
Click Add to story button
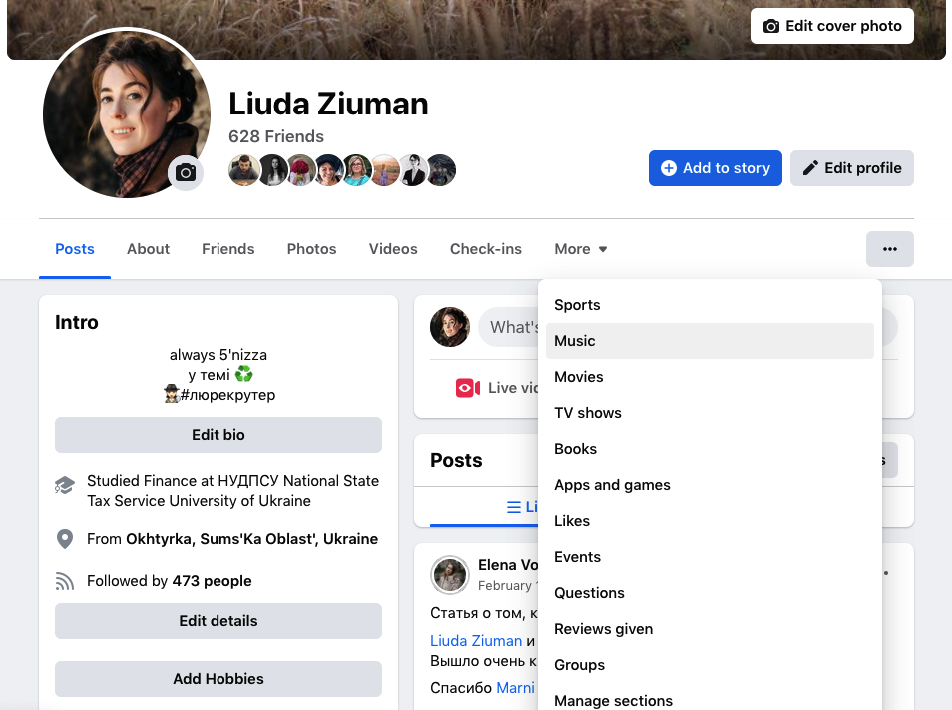715,168
